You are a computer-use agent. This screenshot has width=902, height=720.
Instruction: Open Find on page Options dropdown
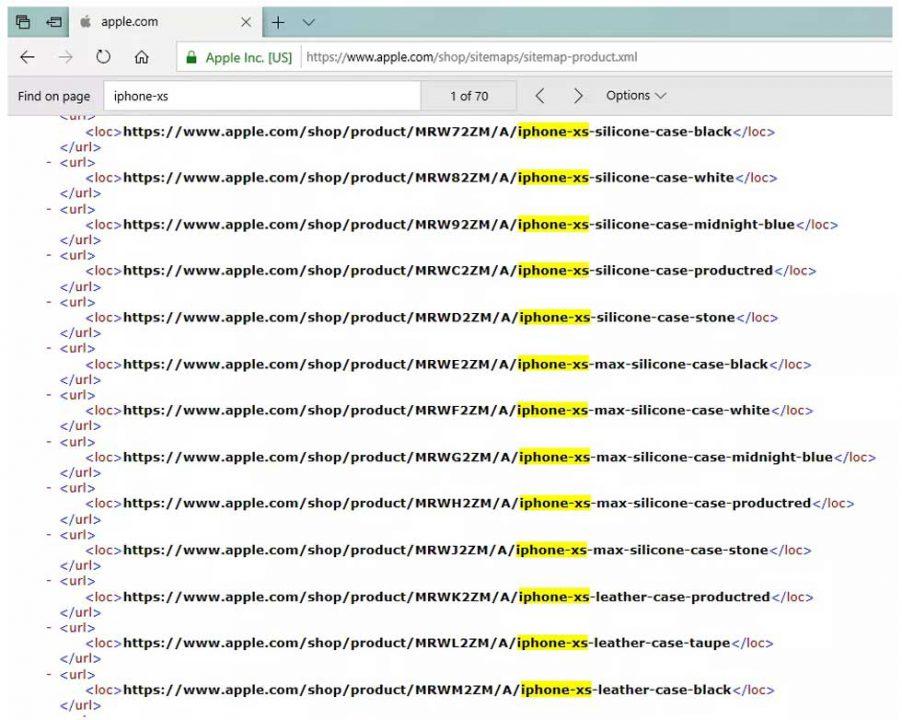coord(636,95)
